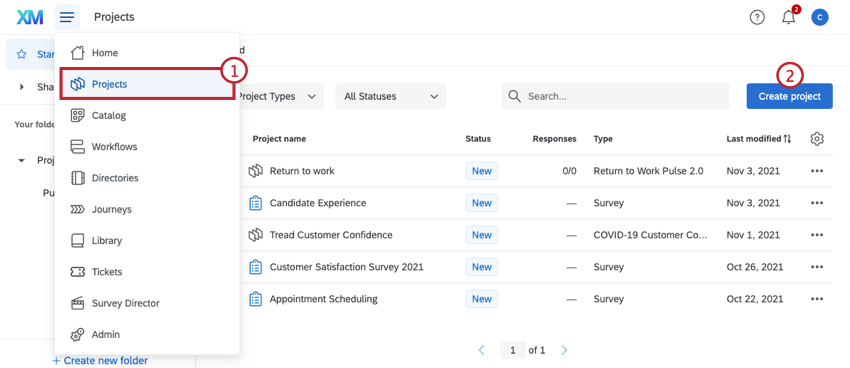Click the Type column header
850x368 pixels.
point(603,139)
